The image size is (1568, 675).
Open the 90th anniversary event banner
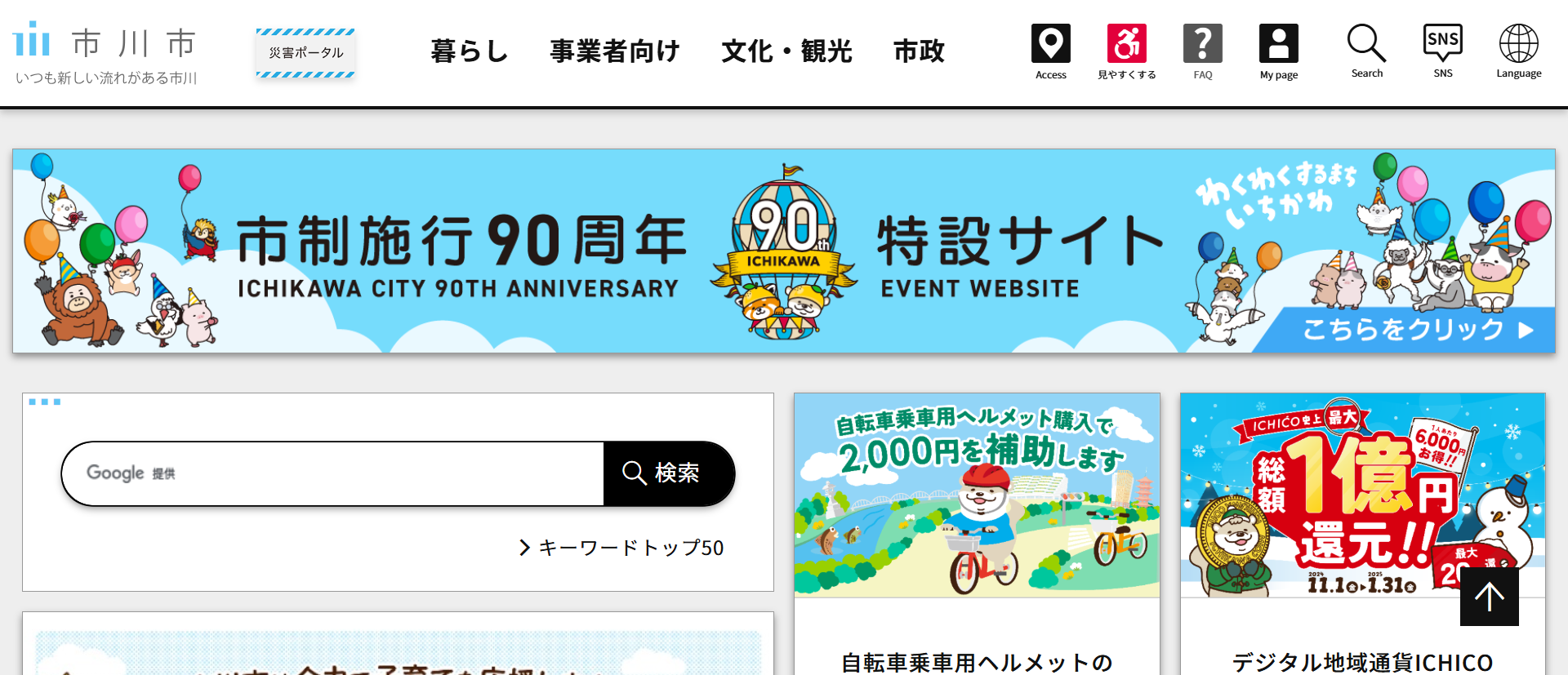tap(783, 251)
